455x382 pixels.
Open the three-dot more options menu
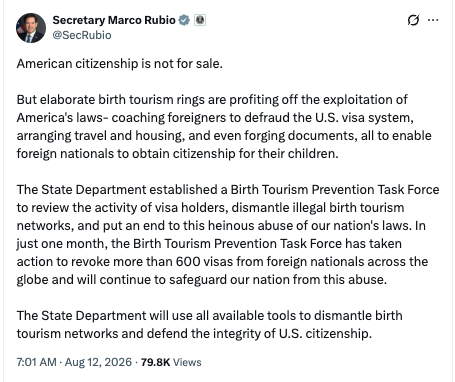[x=433, y=20]
